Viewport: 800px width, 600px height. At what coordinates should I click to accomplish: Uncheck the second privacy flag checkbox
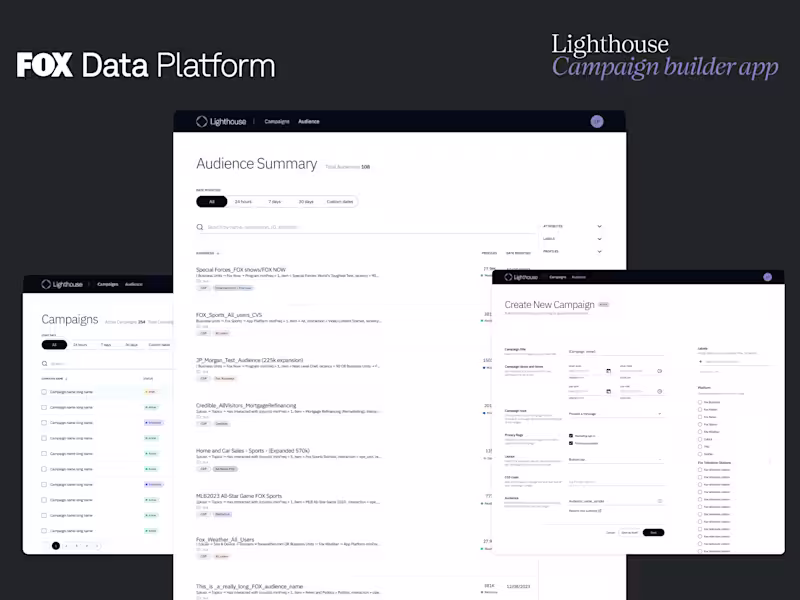click(571, 443)
